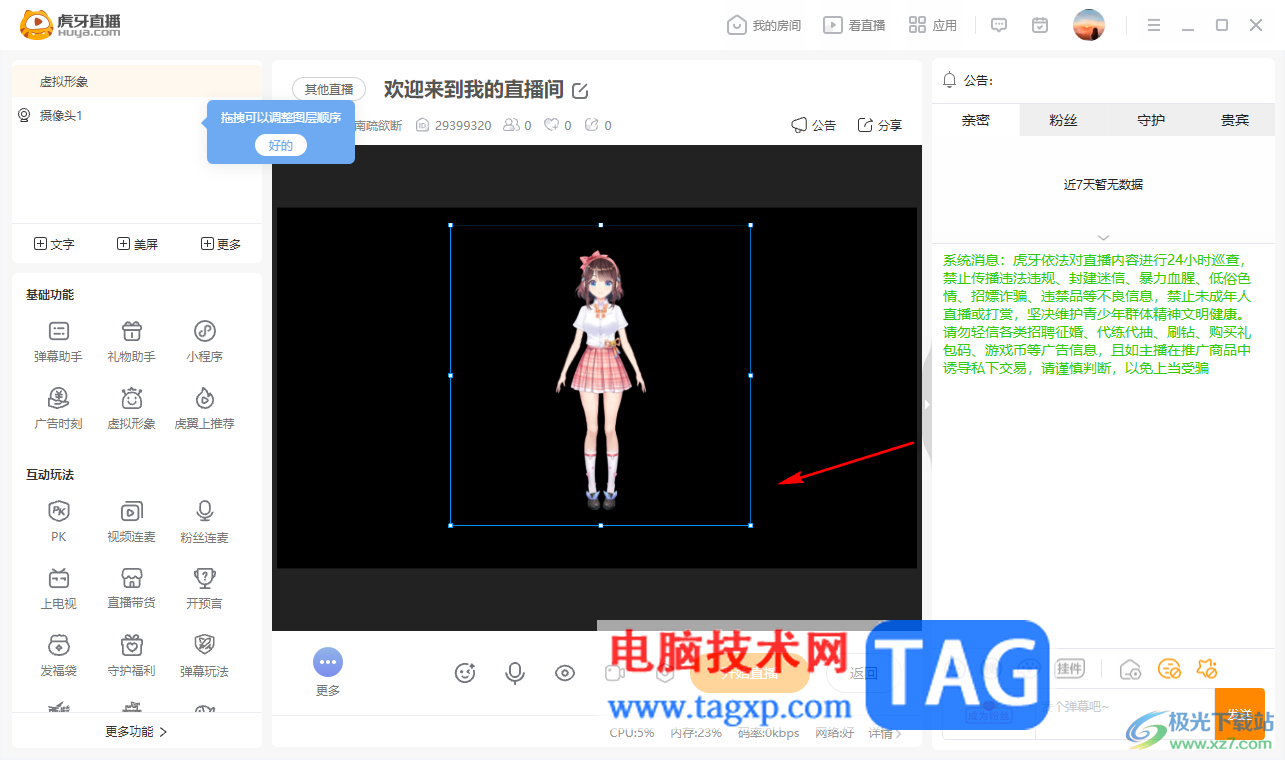Share the stream via 分享
This screenshot has height=760, width=1285.
coord(879,125)
